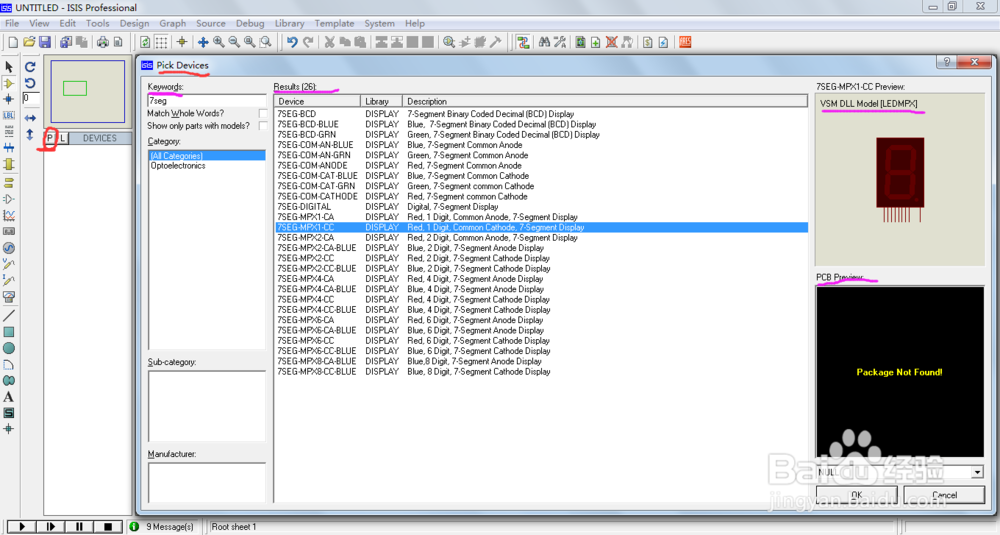Viewport: 1000px width, 535px height.
Task: Open the View menu
Action: coord(39,24)
